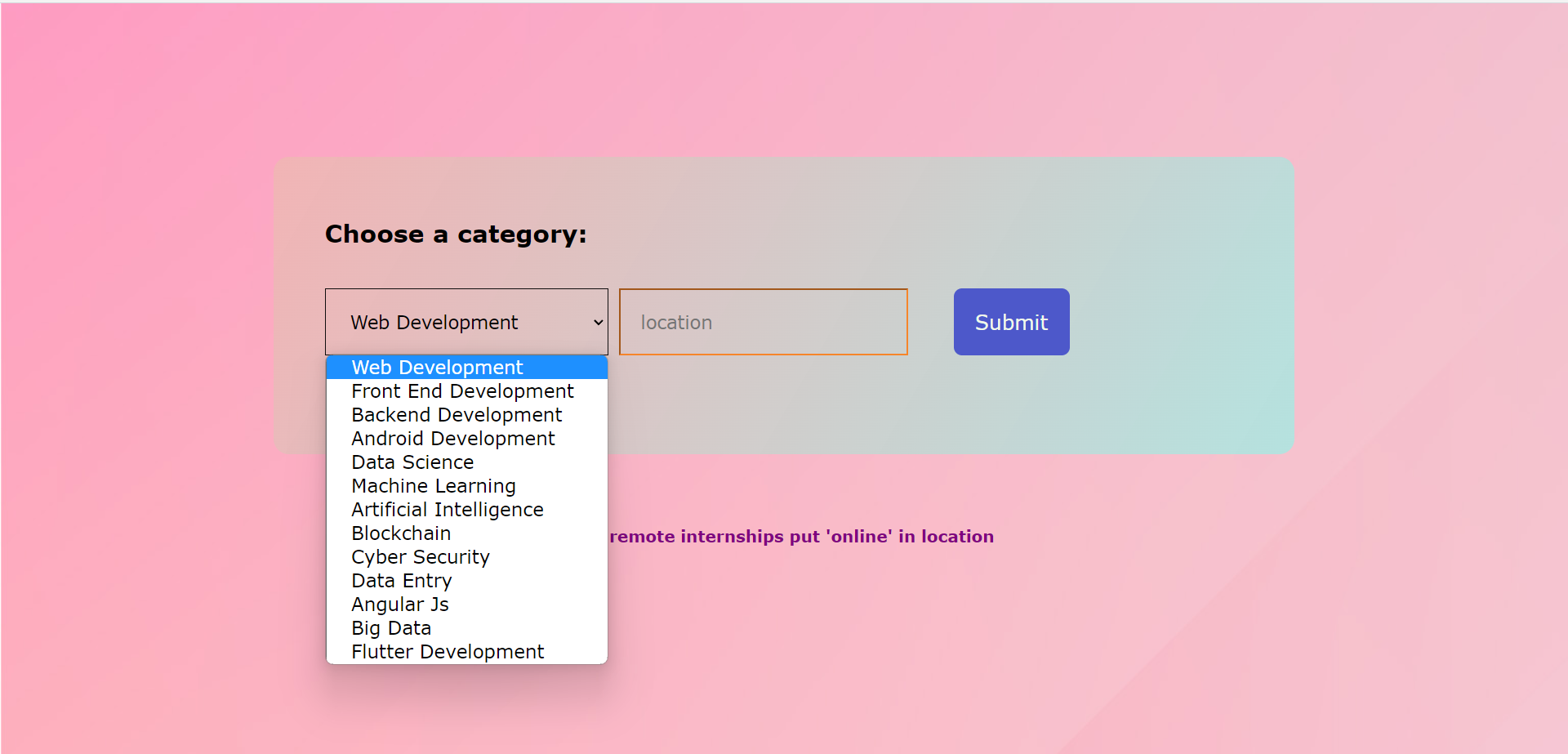Viewport: 1568px width, 754px height.
Task: Click the Submit button
Action: point(1011,322)
